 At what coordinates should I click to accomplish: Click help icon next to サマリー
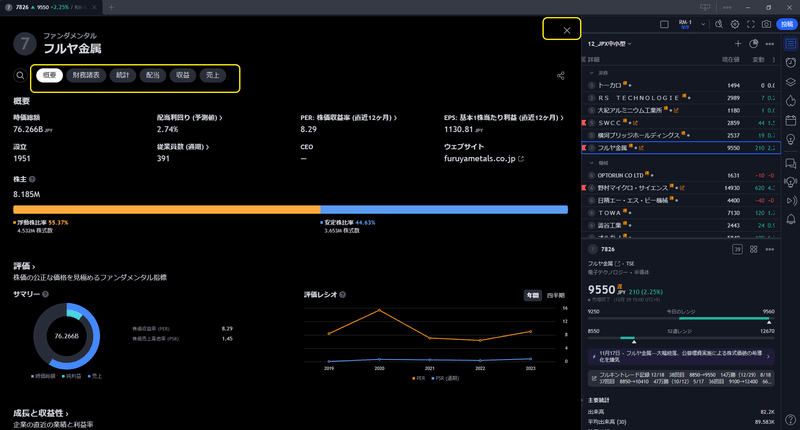click(x=45, y=294)
